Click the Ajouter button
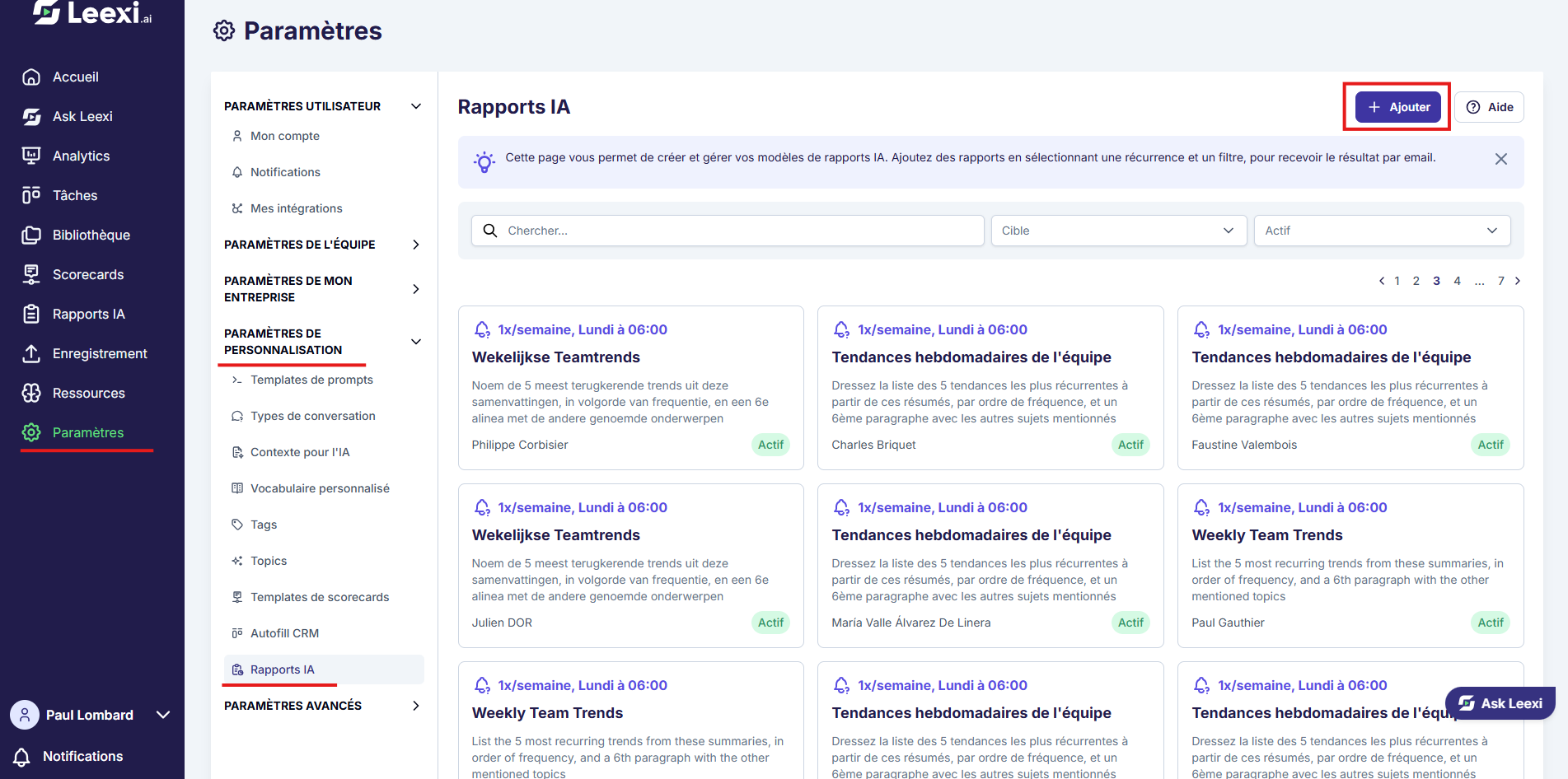The image size is (1568, 779). (x=1398, y=107)
